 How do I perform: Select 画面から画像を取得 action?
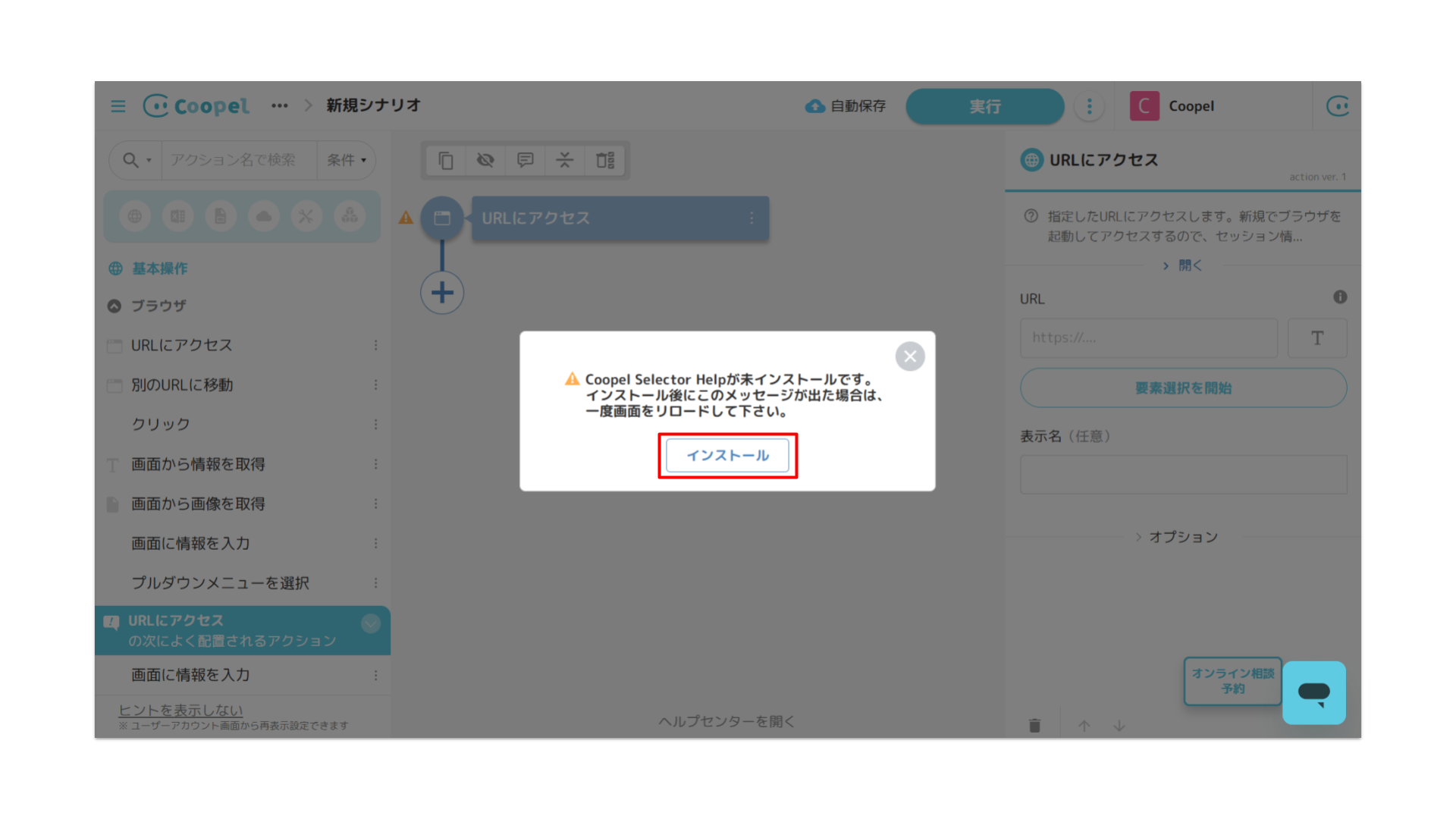(x=198, y=504)
